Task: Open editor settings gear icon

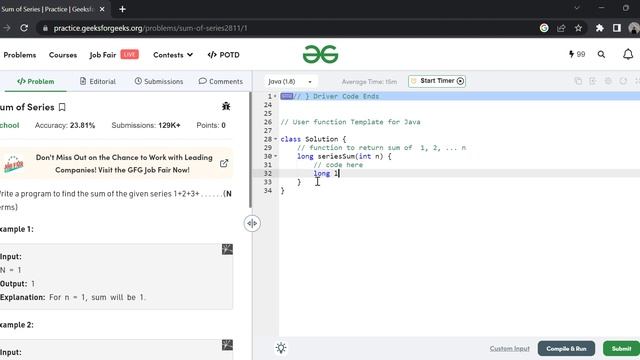Action: (608, 81)
